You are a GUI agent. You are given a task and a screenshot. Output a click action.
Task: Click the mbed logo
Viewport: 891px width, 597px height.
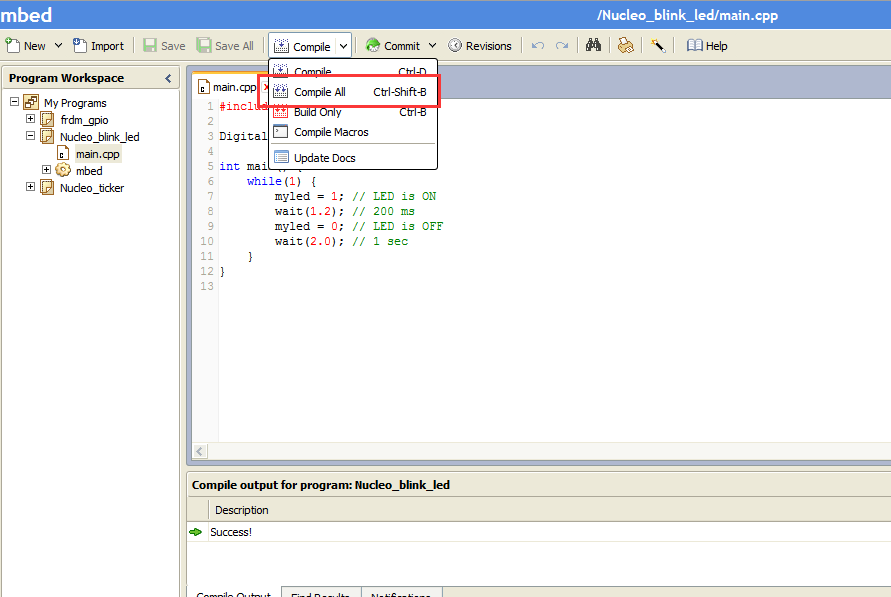26,15
